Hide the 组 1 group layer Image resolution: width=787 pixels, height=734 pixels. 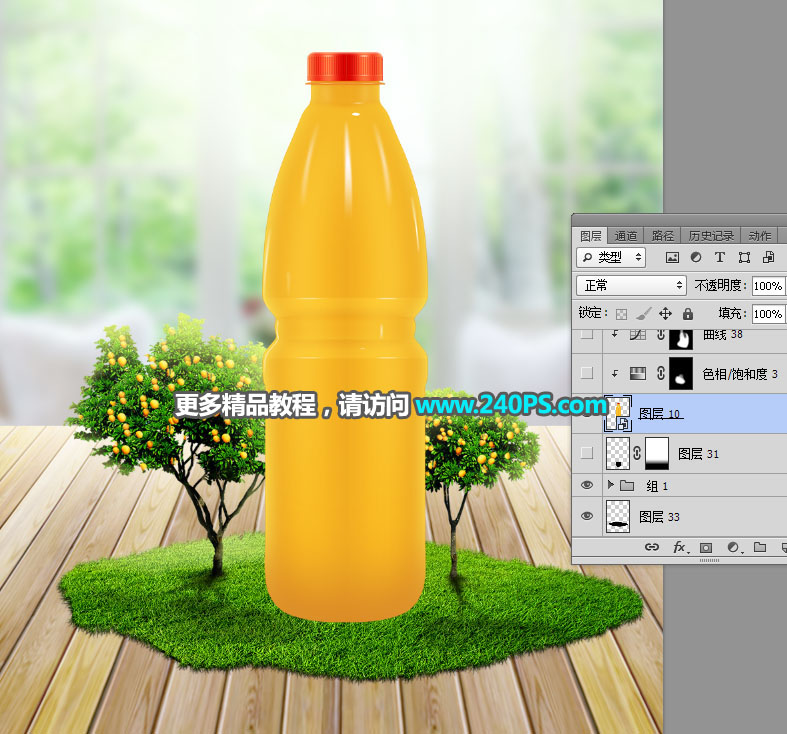(x=587, y=485)
